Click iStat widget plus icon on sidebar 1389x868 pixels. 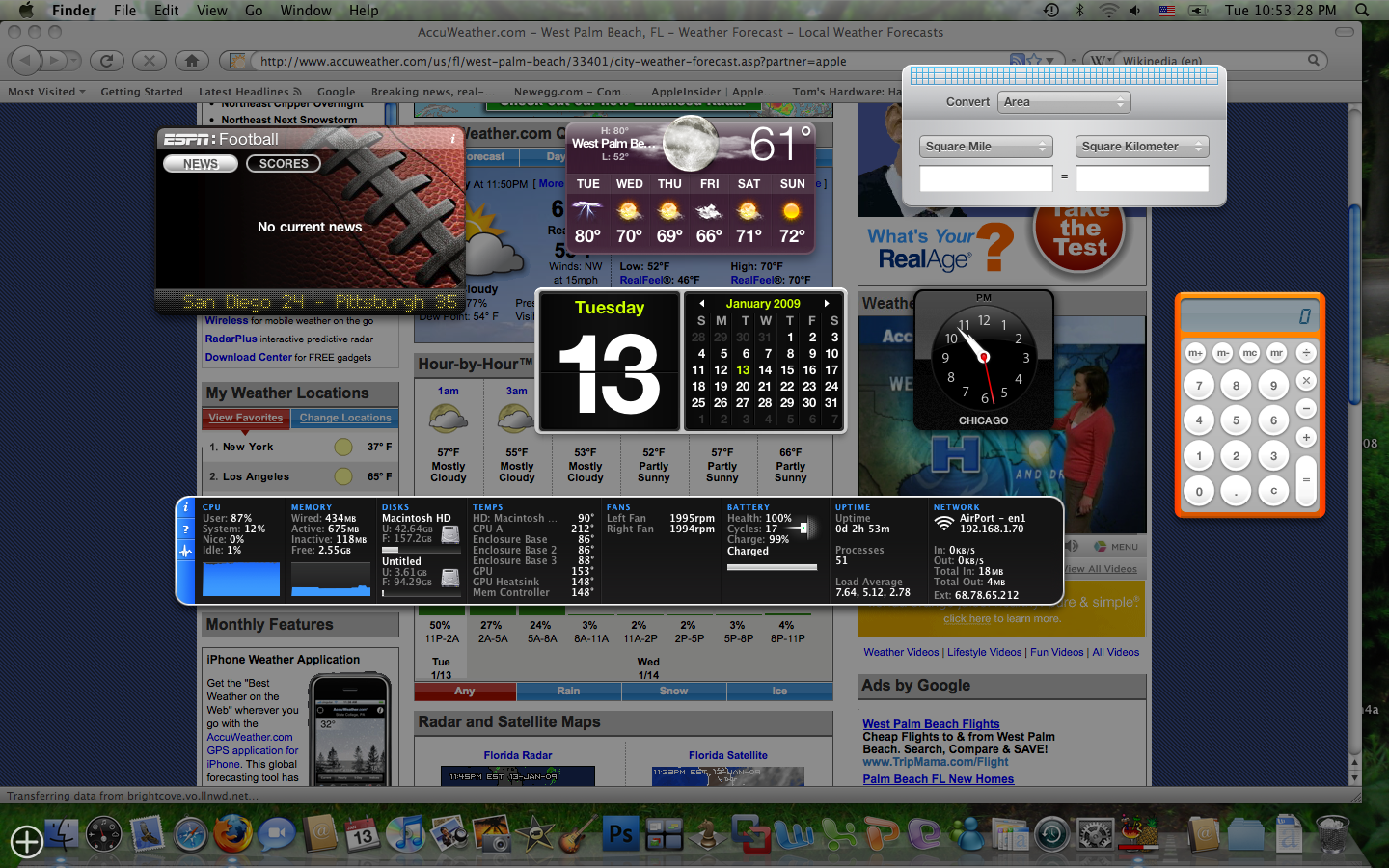point(186,551)
